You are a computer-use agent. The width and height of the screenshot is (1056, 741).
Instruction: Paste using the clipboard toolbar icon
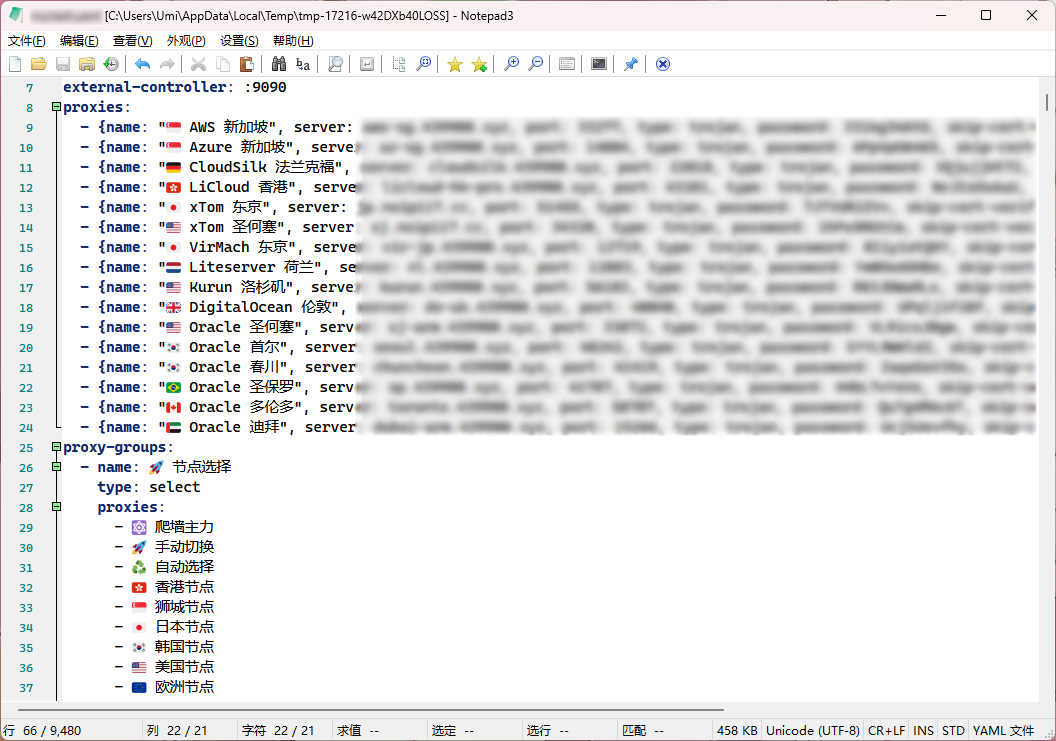pos(246,64)
